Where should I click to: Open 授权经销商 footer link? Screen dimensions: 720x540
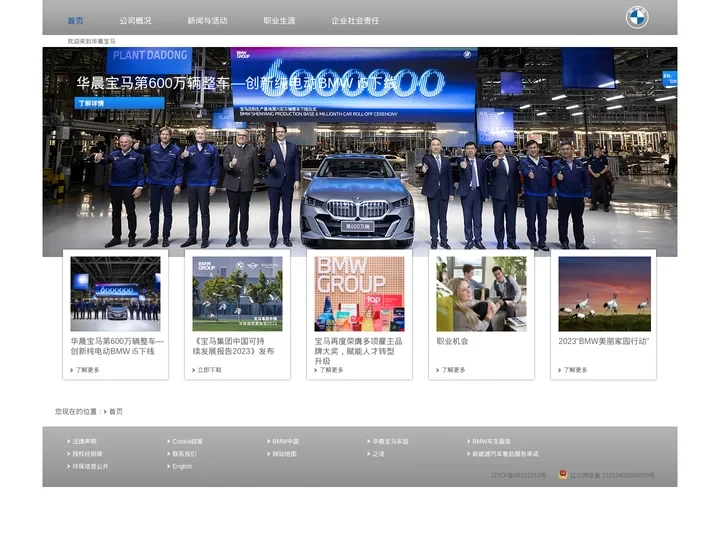[87, 454]
